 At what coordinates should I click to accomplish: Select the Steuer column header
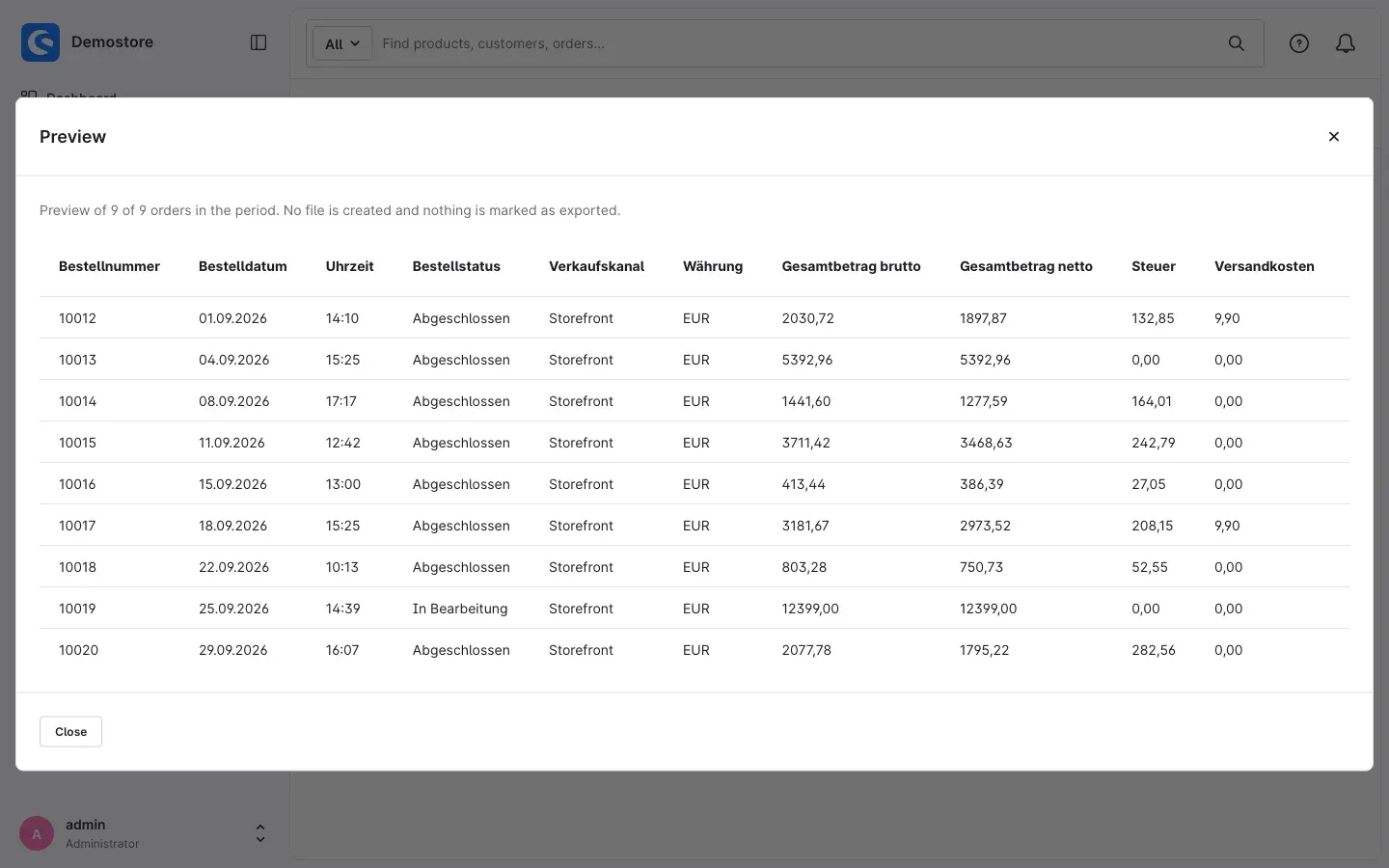[x=1154, y=266]
